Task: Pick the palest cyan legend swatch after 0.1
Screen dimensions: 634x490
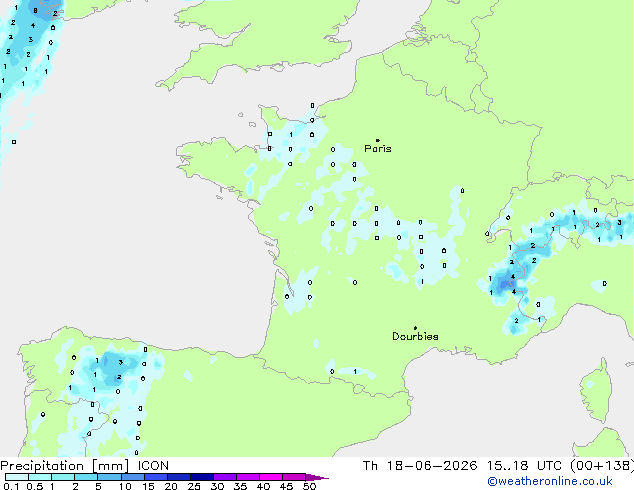Action: [17, 477]
